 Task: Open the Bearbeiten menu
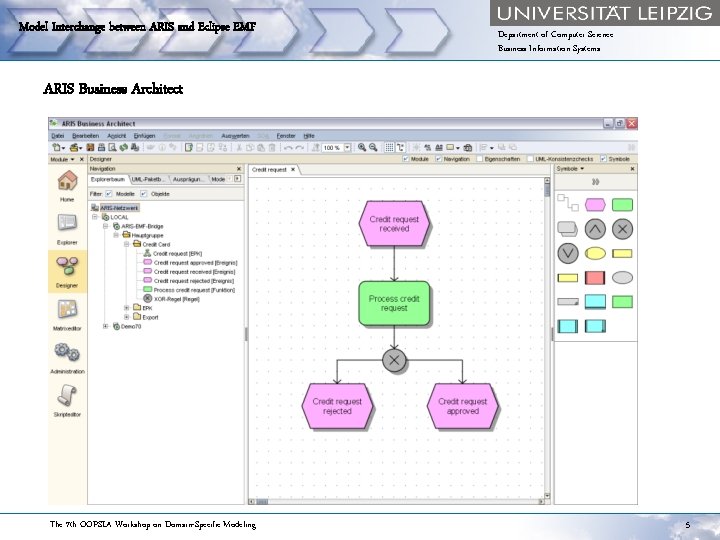pos(85,136)
